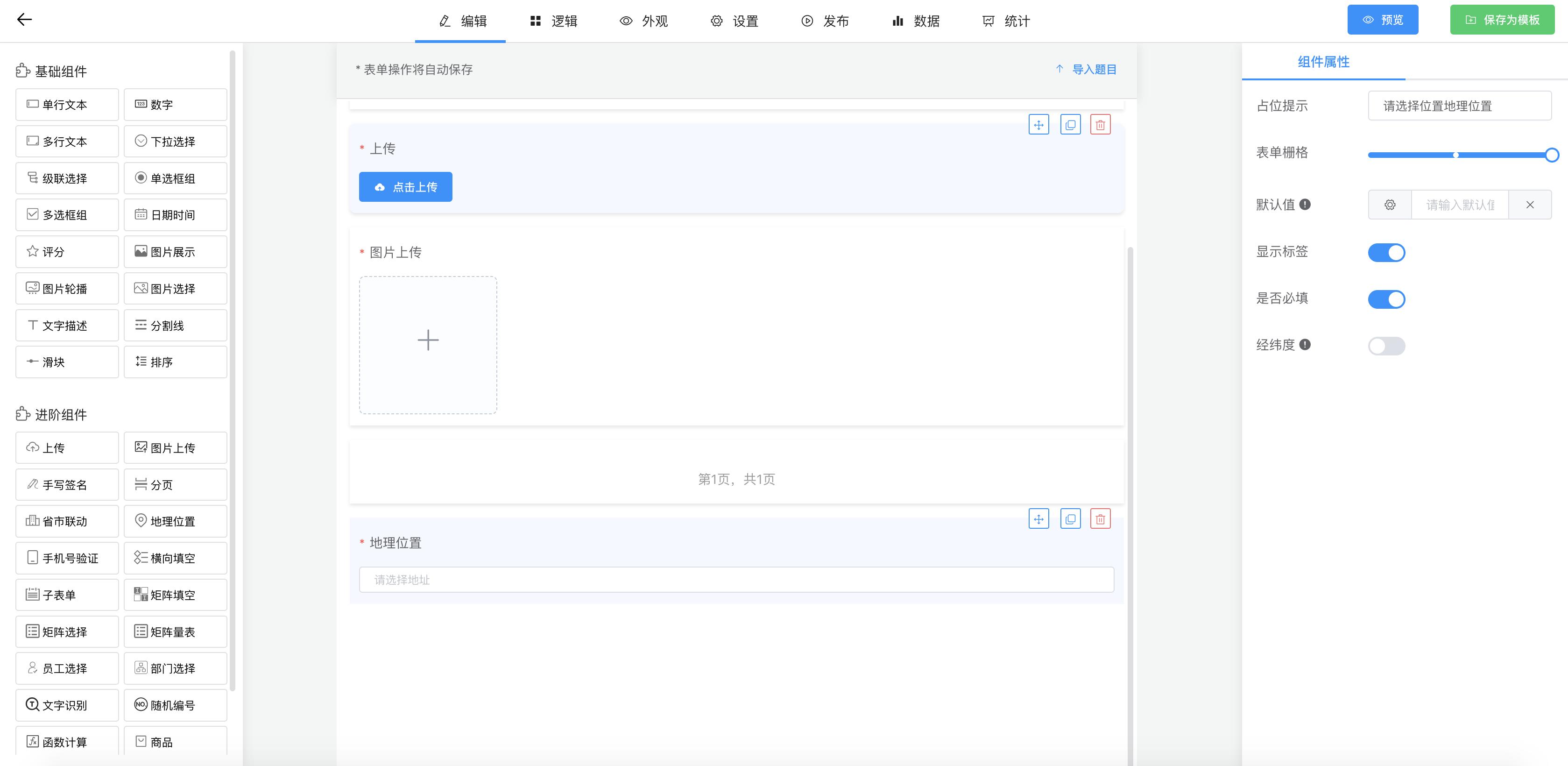Disable the 是否必填 required switch
Screen dimensions: 1568x766
pyautogui.click(x=1387, y=298)
